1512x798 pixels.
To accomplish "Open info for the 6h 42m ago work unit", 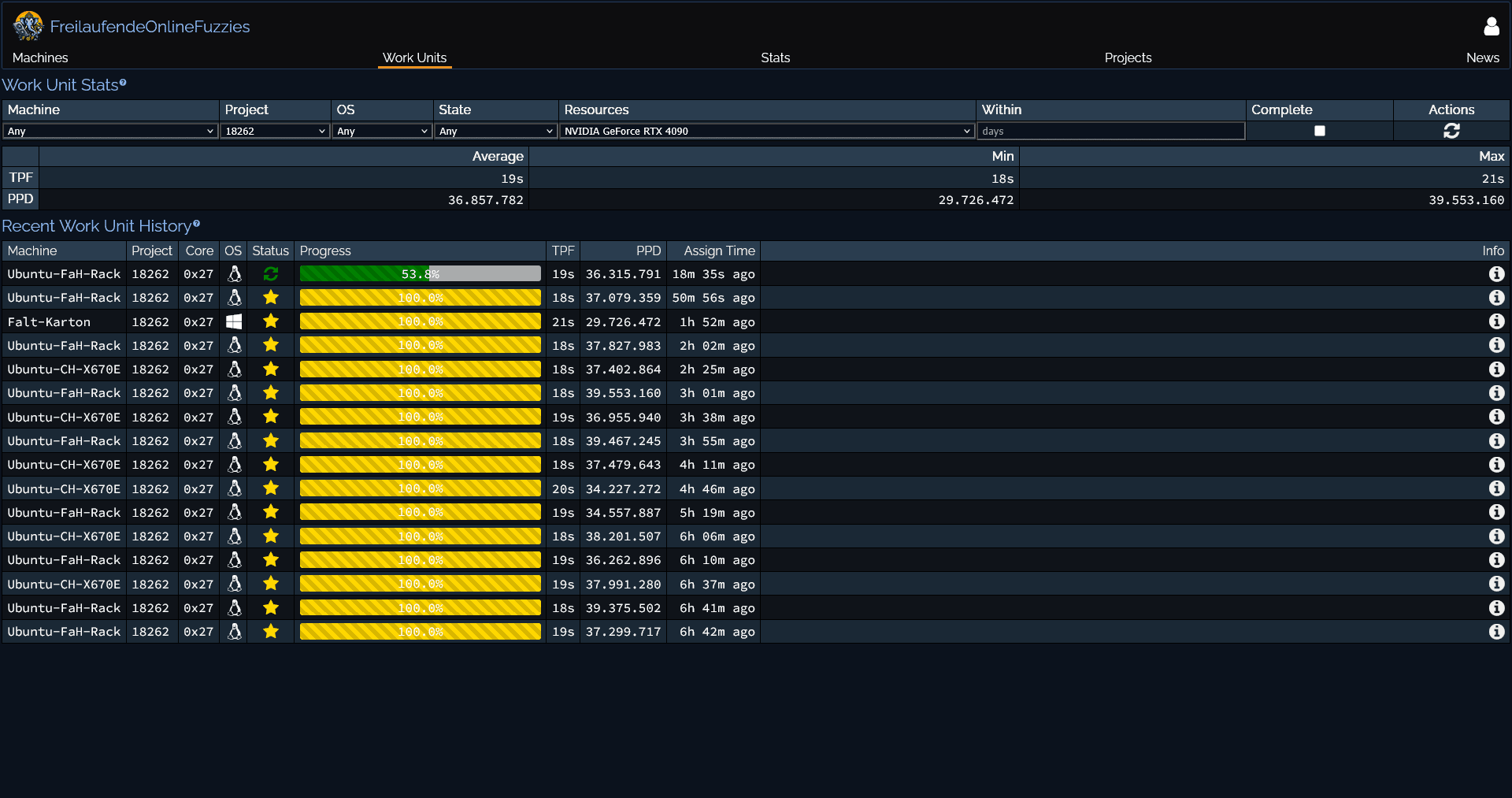I will click(1497, 632).
